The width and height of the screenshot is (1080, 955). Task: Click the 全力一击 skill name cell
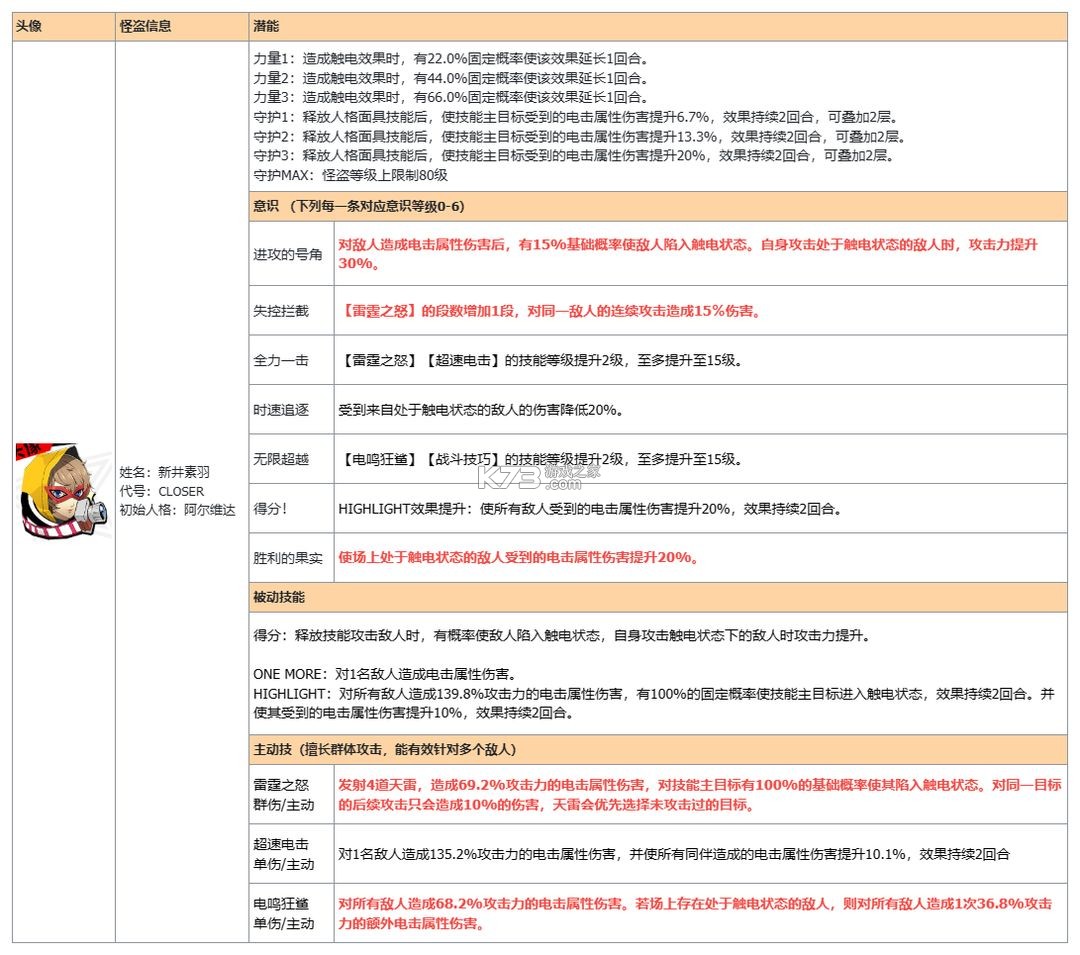(x=282, y=361)
